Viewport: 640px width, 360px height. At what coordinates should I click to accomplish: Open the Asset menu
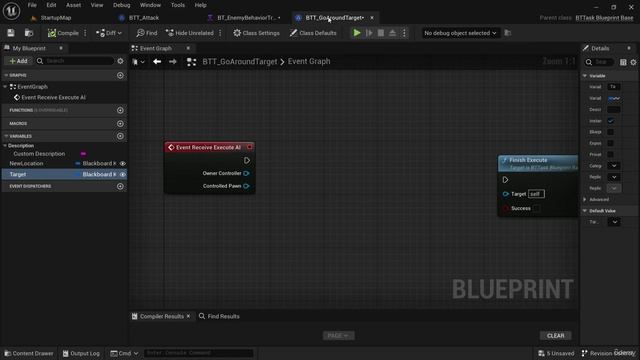click(73, 5)
